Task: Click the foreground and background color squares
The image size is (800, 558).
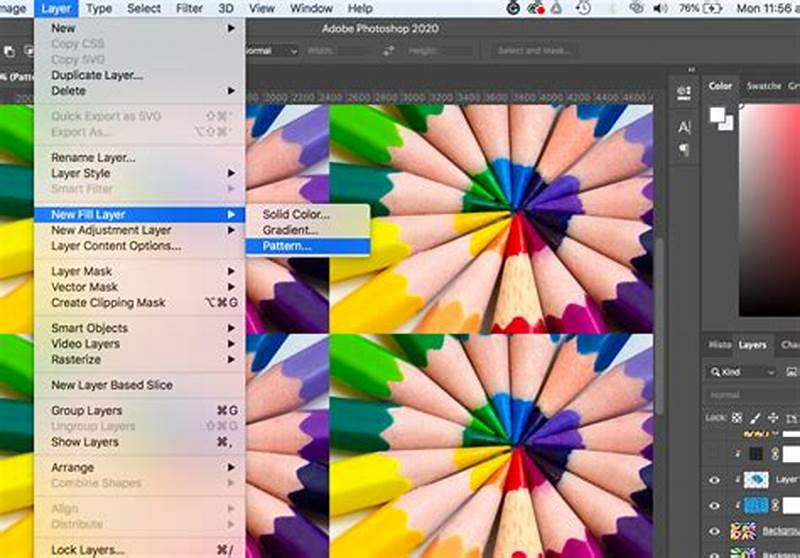Action: pos(721,118)
